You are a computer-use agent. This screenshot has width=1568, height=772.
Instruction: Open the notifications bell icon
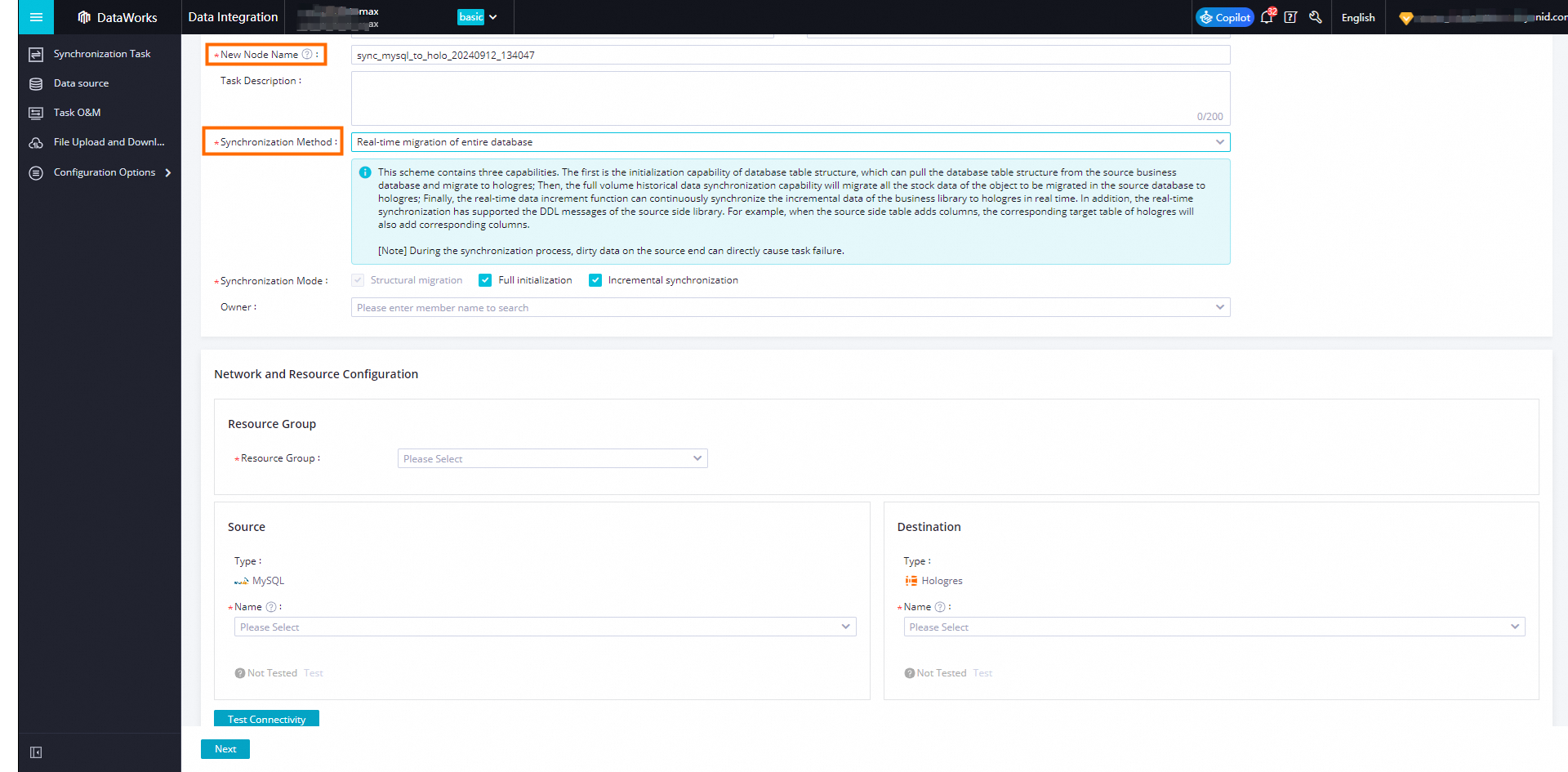click(1267, 16)
